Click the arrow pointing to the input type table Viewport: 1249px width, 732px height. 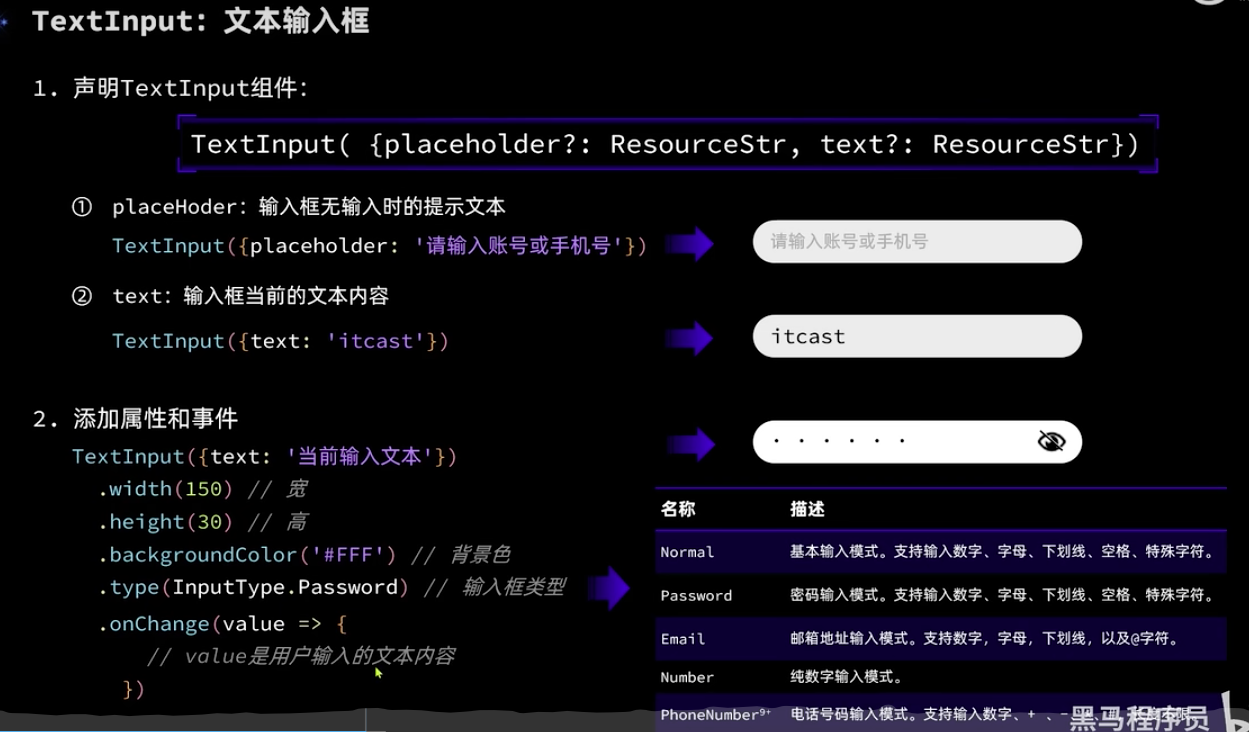pos(608,589)
